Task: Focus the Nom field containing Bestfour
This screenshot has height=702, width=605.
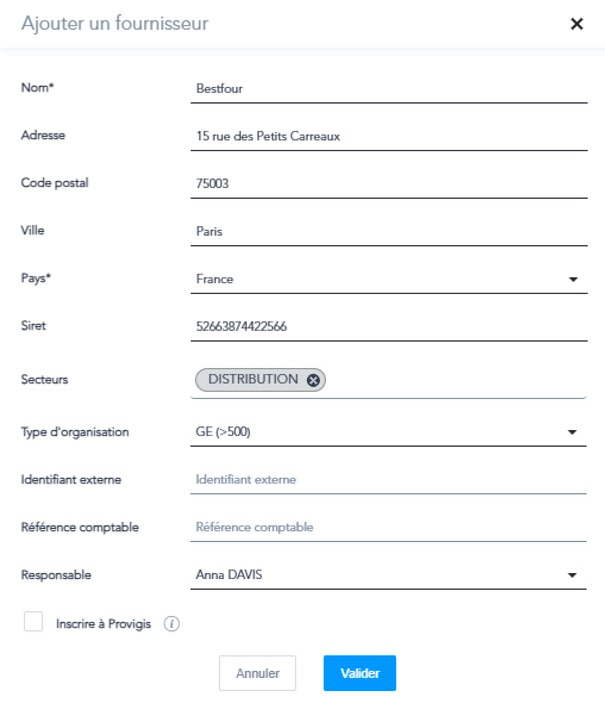Action: pos(390,88)
